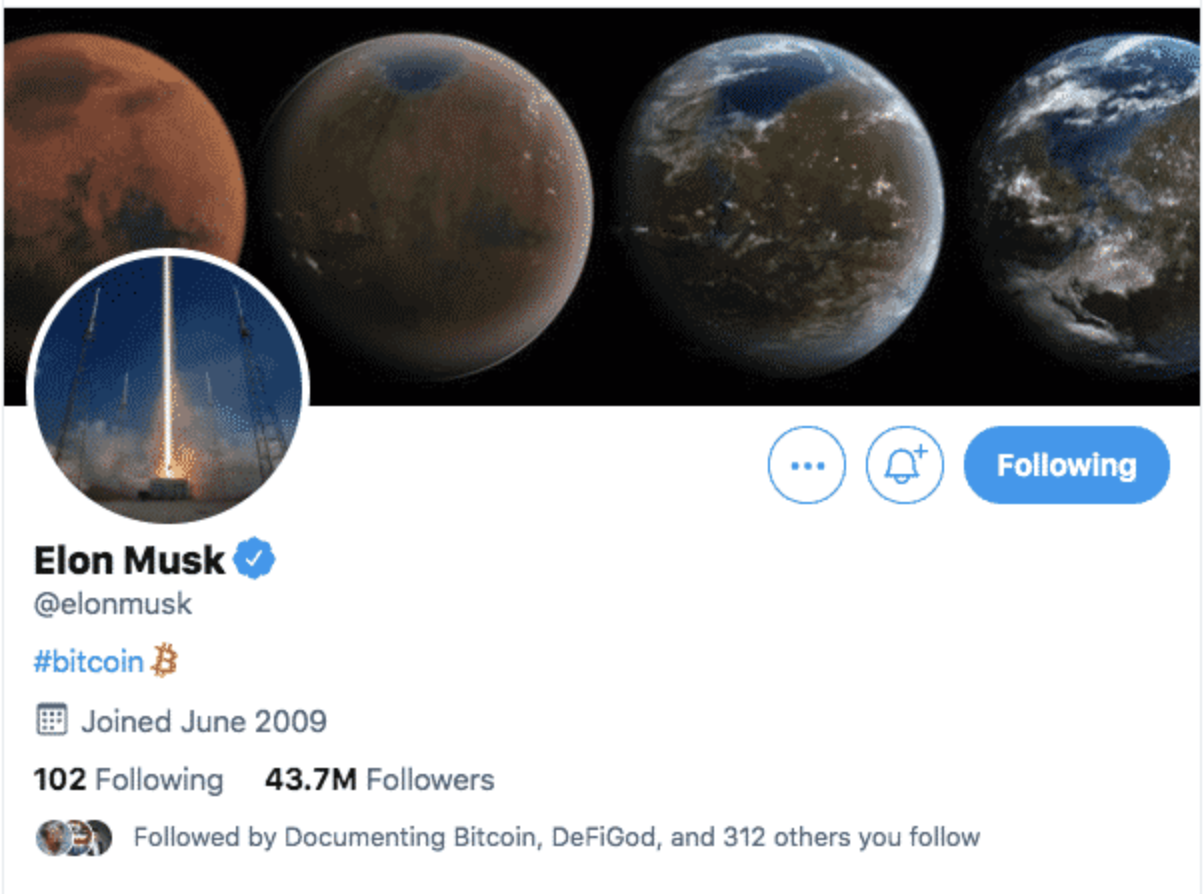Turn on notifications with the bell icon
The image size is (1204, 894).
[x=904, y=465]
